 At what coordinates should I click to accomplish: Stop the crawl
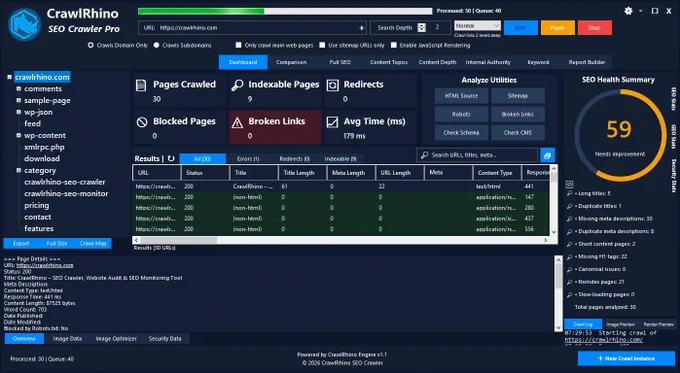[594, 28]
